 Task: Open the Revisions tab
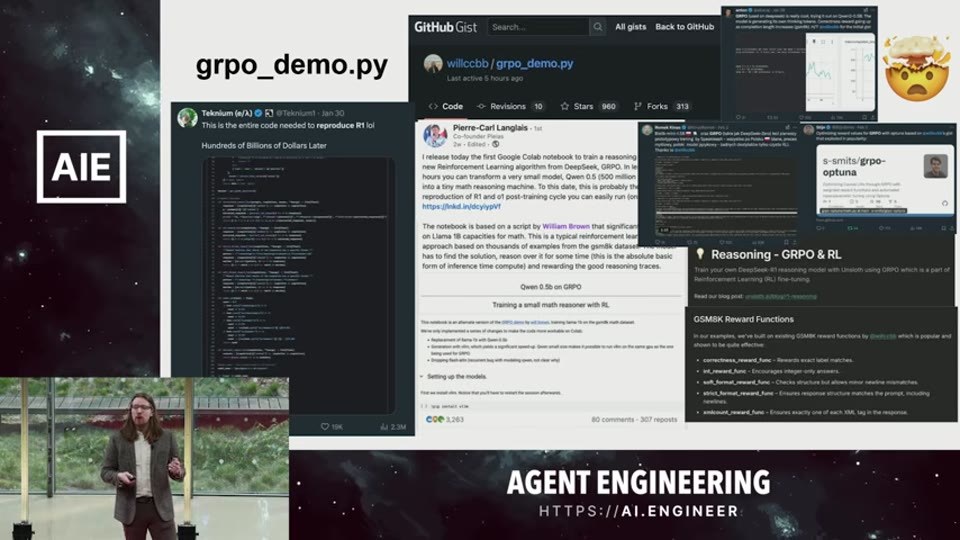click(510, 107)
